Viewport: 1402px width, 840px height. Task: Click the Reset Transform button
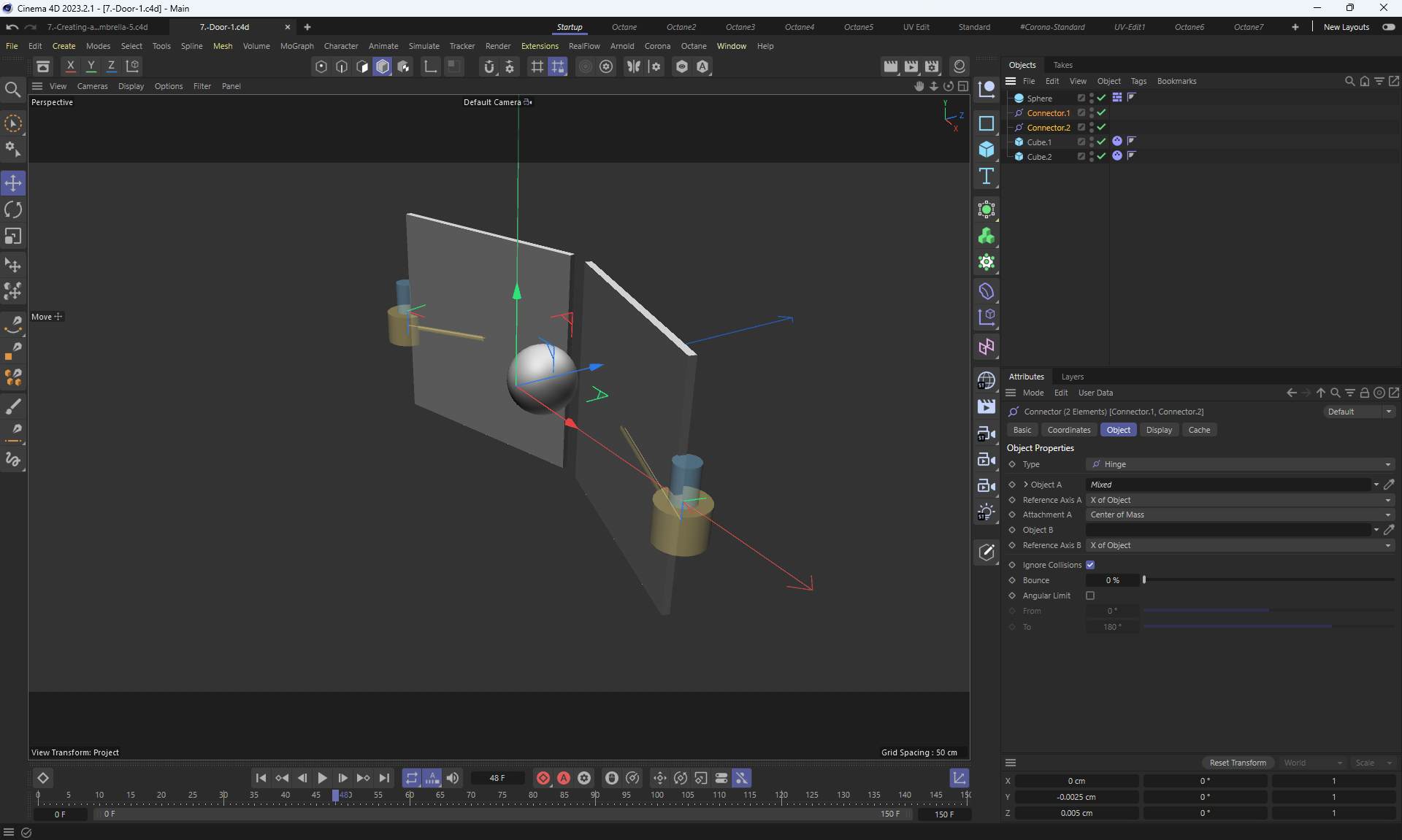point(1238,763)
